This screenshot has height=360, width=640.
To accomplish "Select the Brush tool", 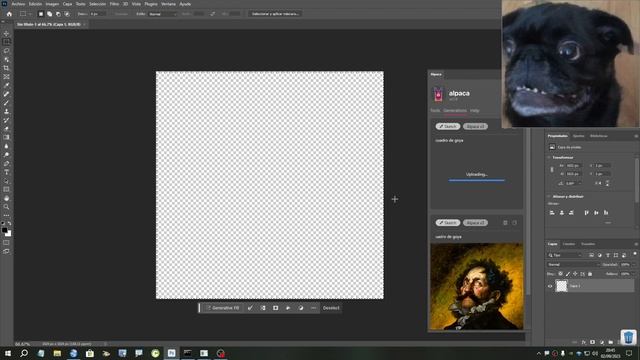I will [x=6, y=103].
